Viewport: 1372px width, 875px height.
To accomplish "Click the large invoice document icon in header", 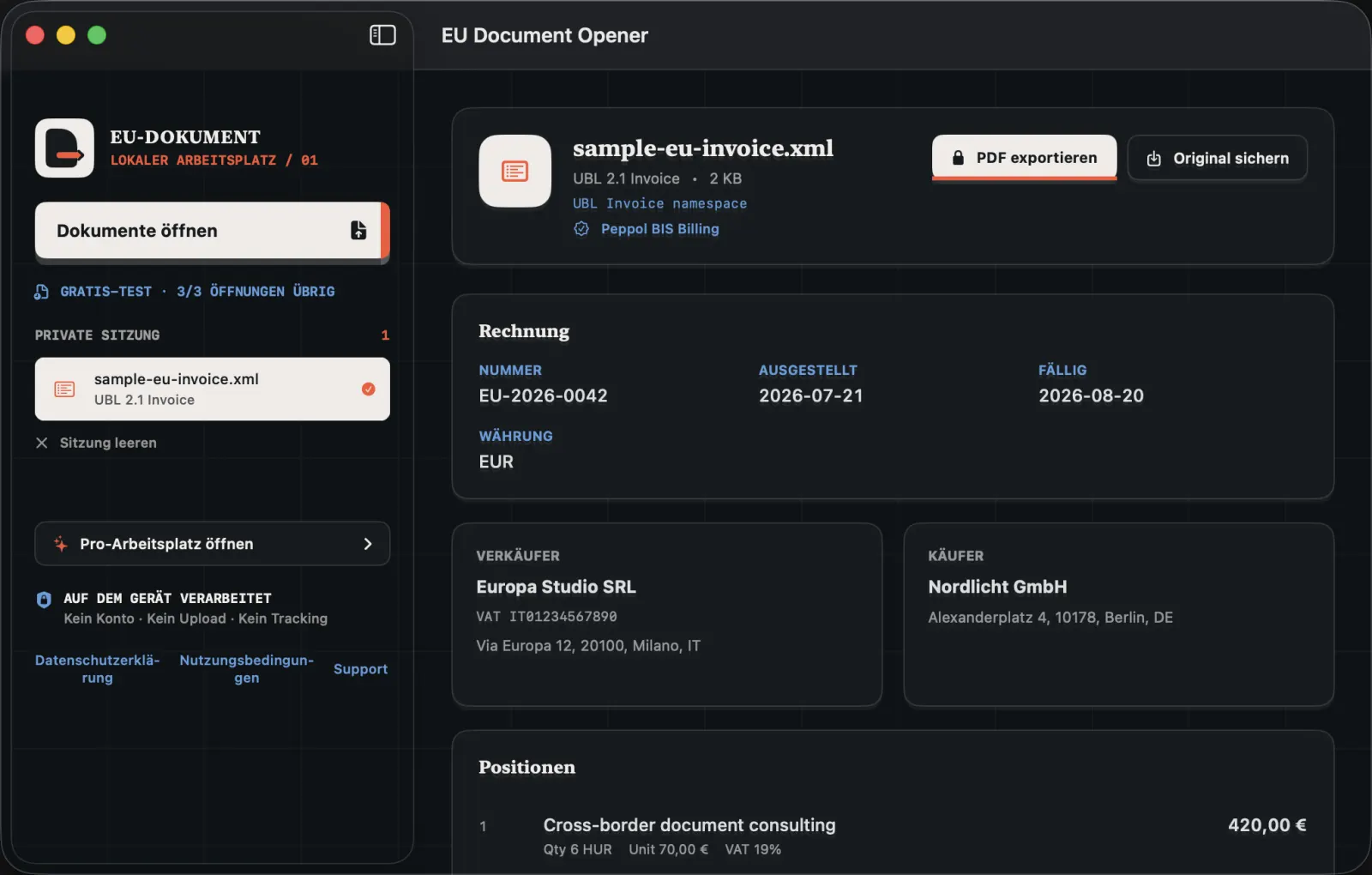I will [x=514, y=172].
